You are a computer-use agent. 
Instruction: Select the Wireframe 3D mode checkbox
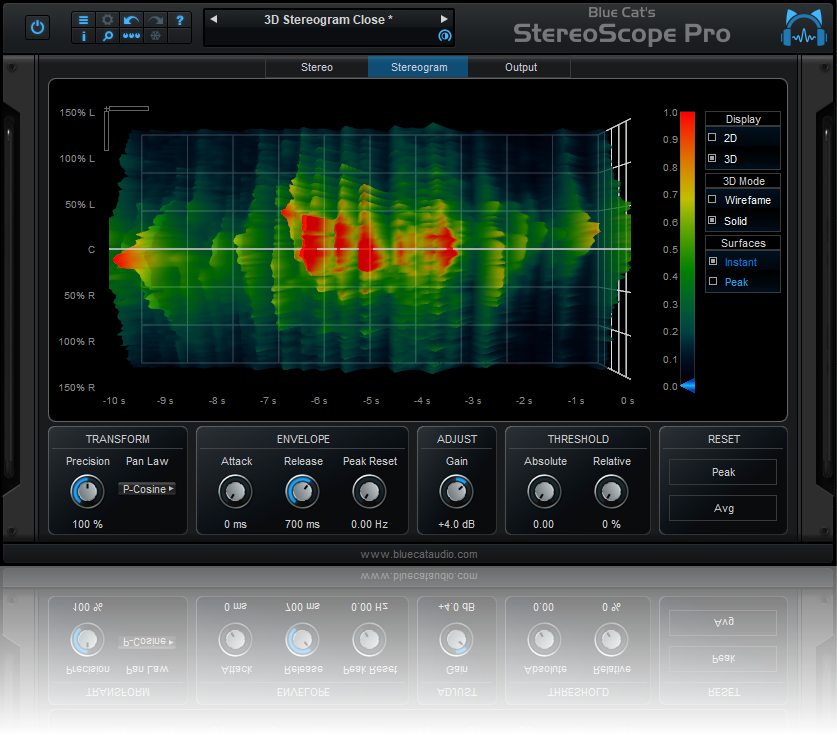click(713, 200)
